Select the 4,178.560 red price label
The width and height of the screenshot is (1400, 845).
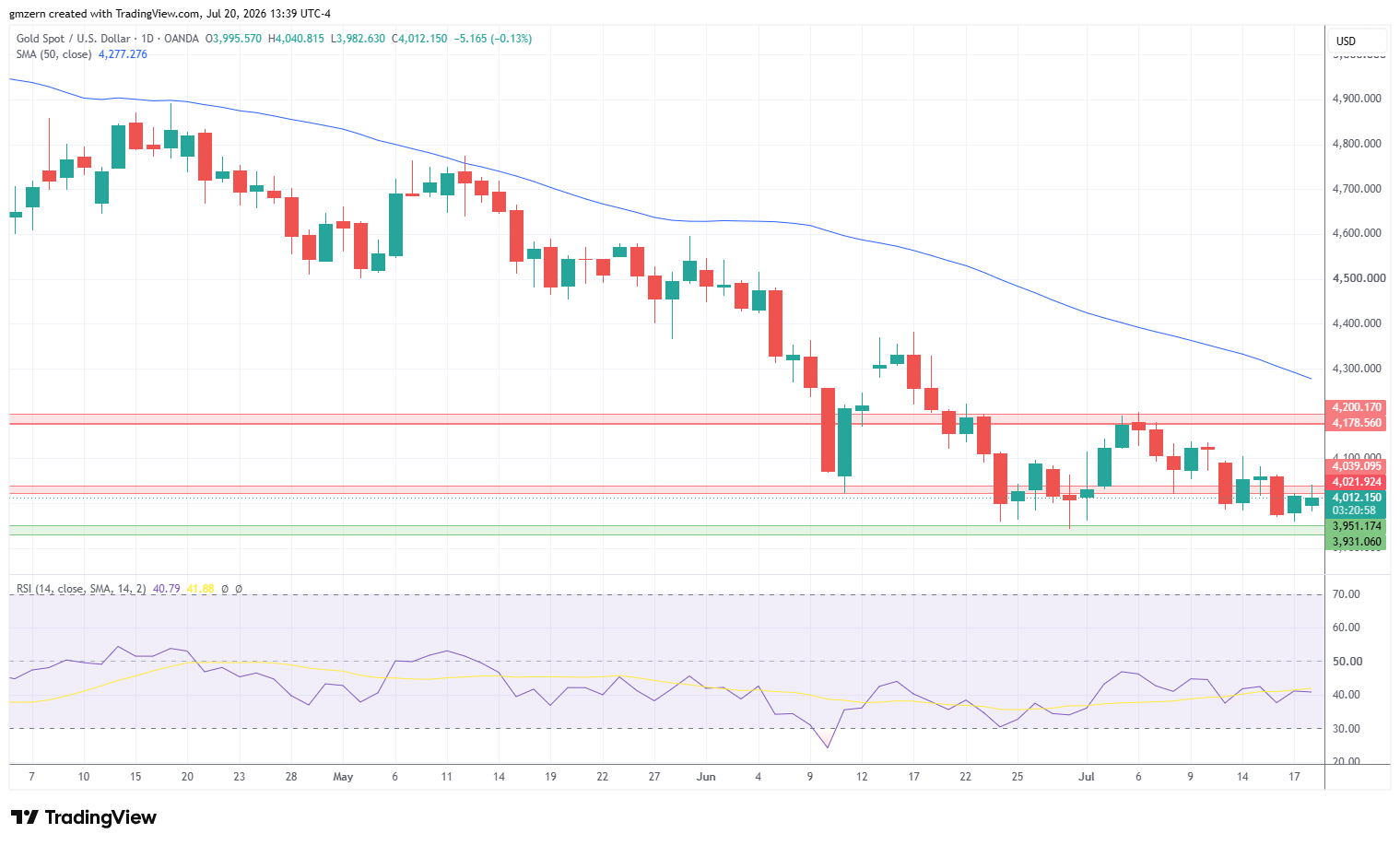1355,423
